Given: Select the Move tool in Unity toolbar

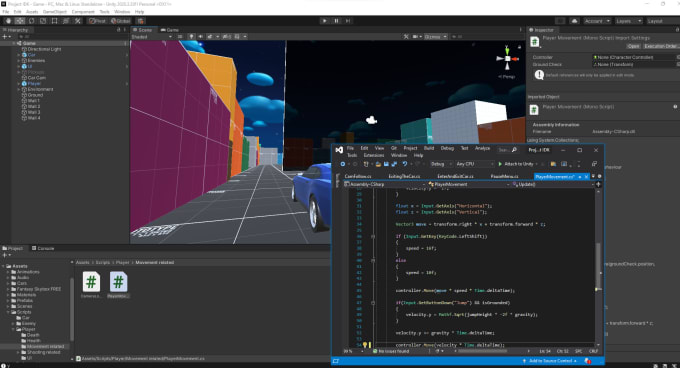Looking at the screenshot, I should 20,21.
